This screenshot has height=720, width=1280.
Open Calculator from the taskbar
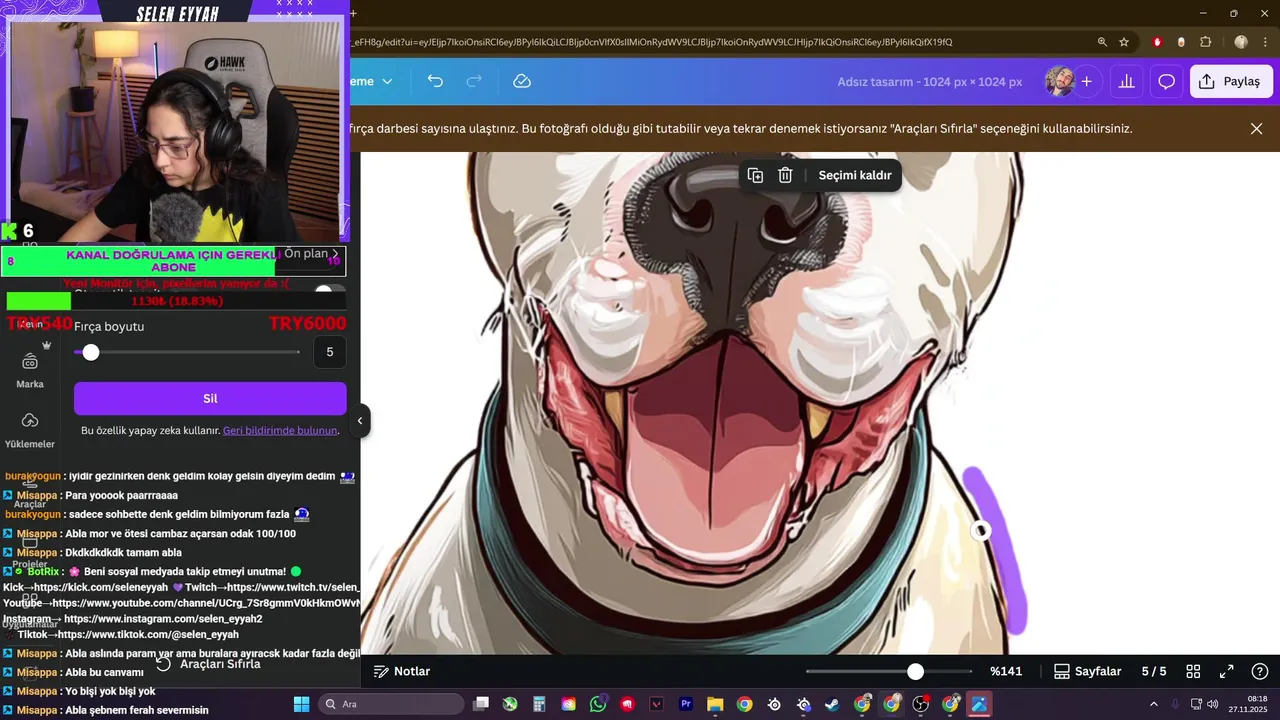(x=539, y=704)
